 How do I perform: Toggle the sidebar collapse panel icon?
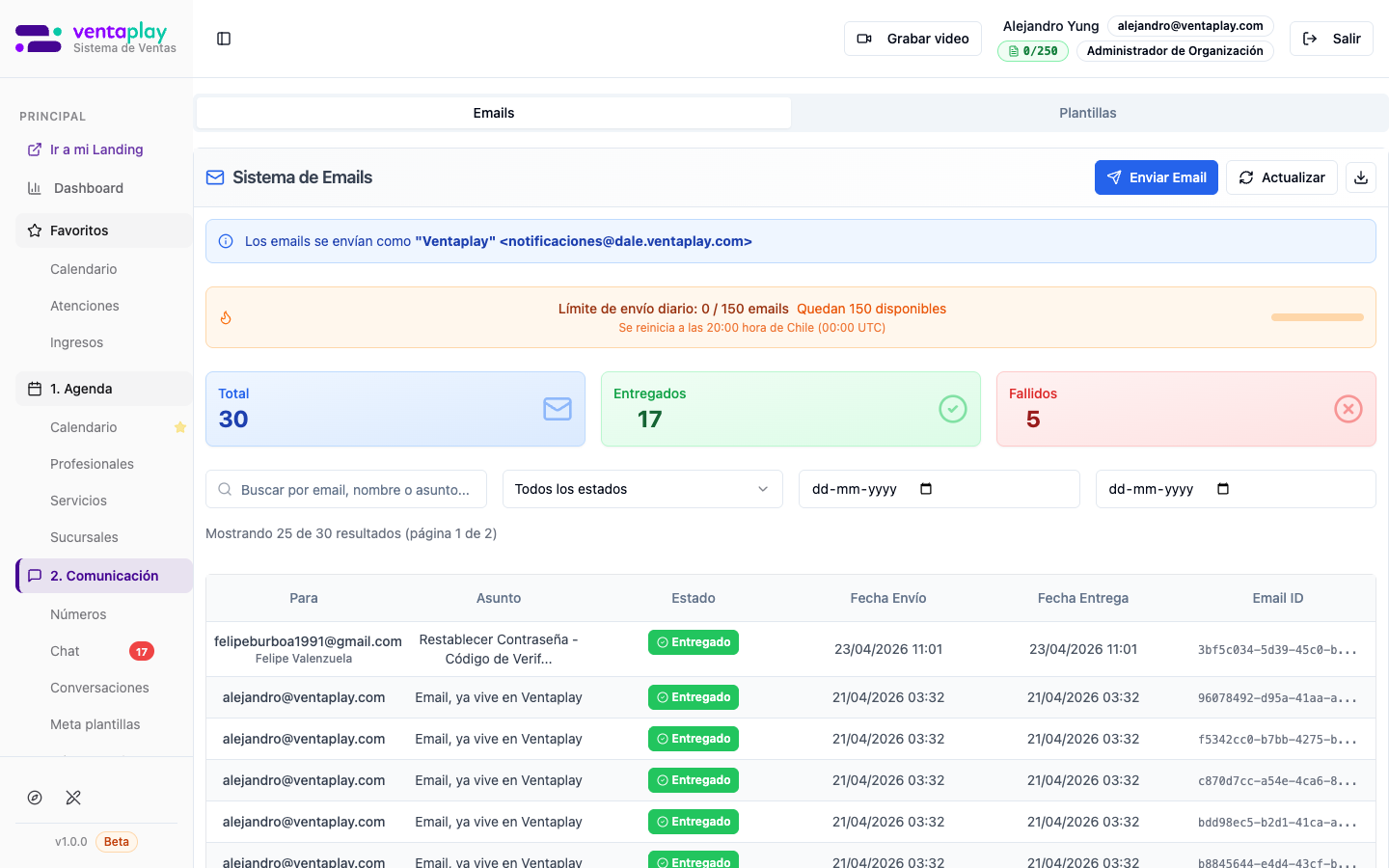[224, 38]
